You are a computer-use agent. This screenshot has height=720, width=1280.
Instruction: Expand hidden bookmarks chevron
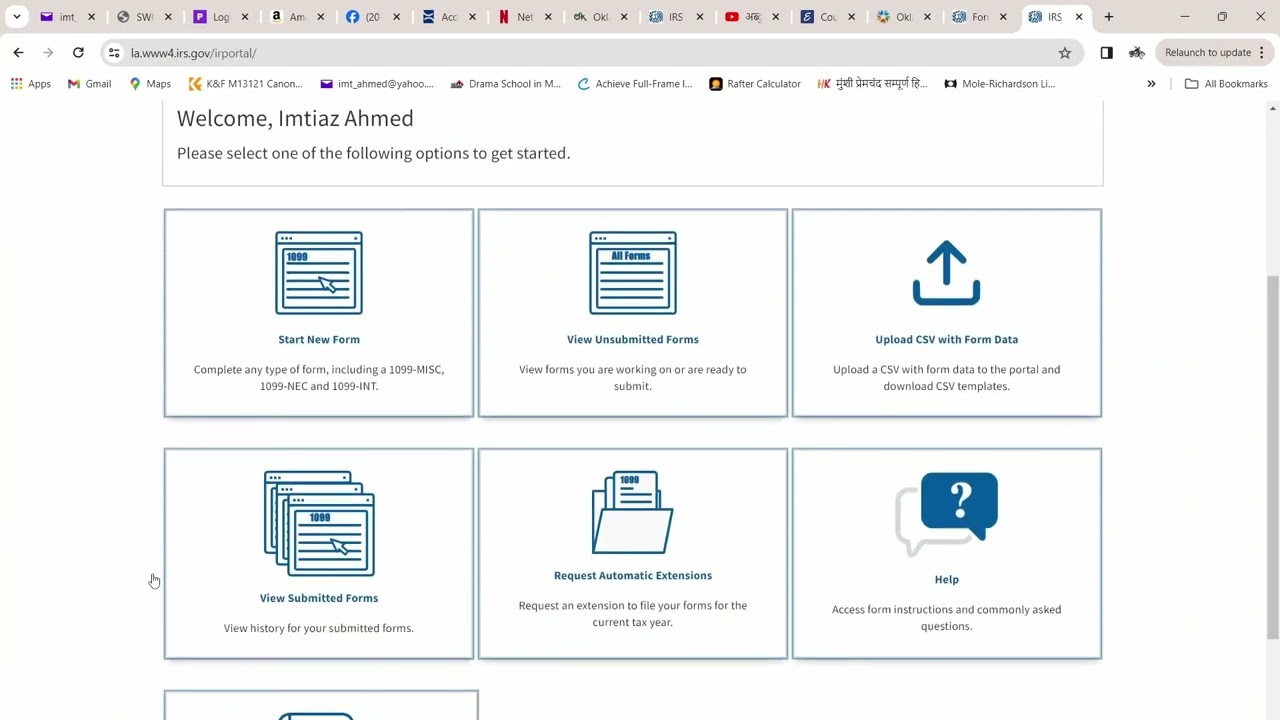pyautogui.click(x=1151, y=84)
